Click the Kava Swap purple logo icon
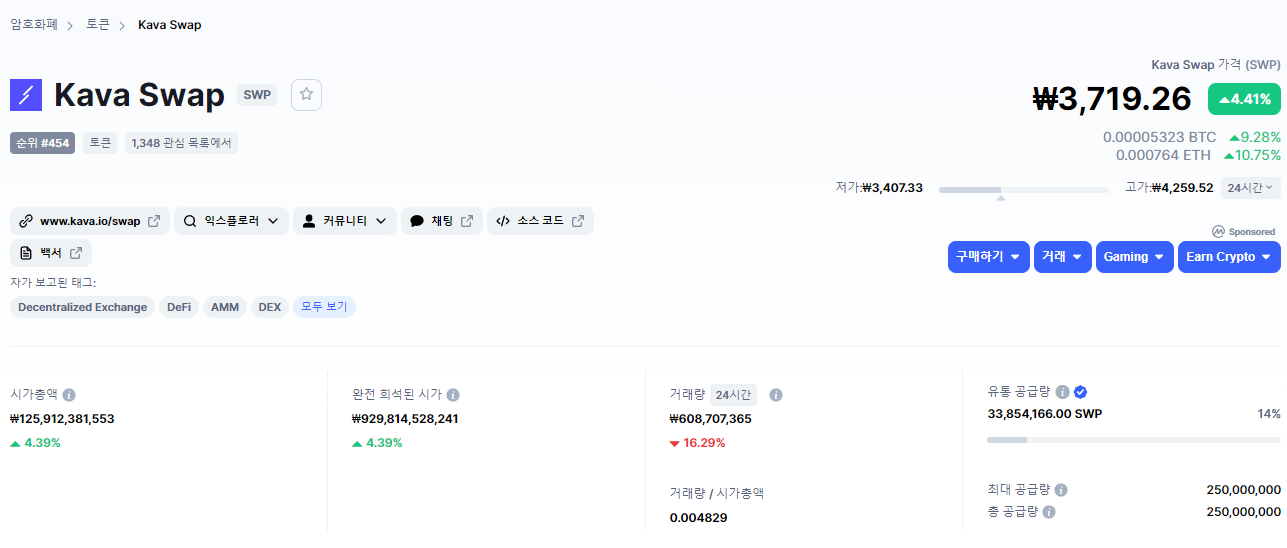 point(26,95)
